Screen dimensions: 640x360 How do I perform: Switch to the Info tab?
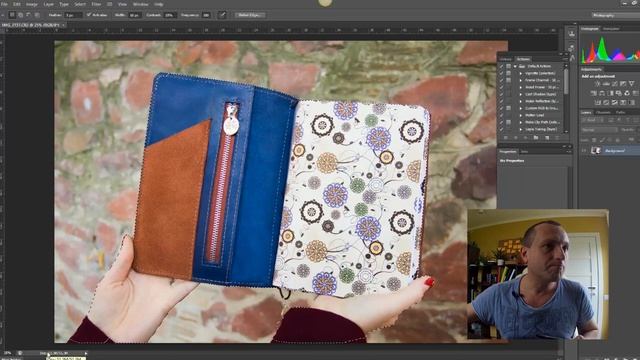524,151
